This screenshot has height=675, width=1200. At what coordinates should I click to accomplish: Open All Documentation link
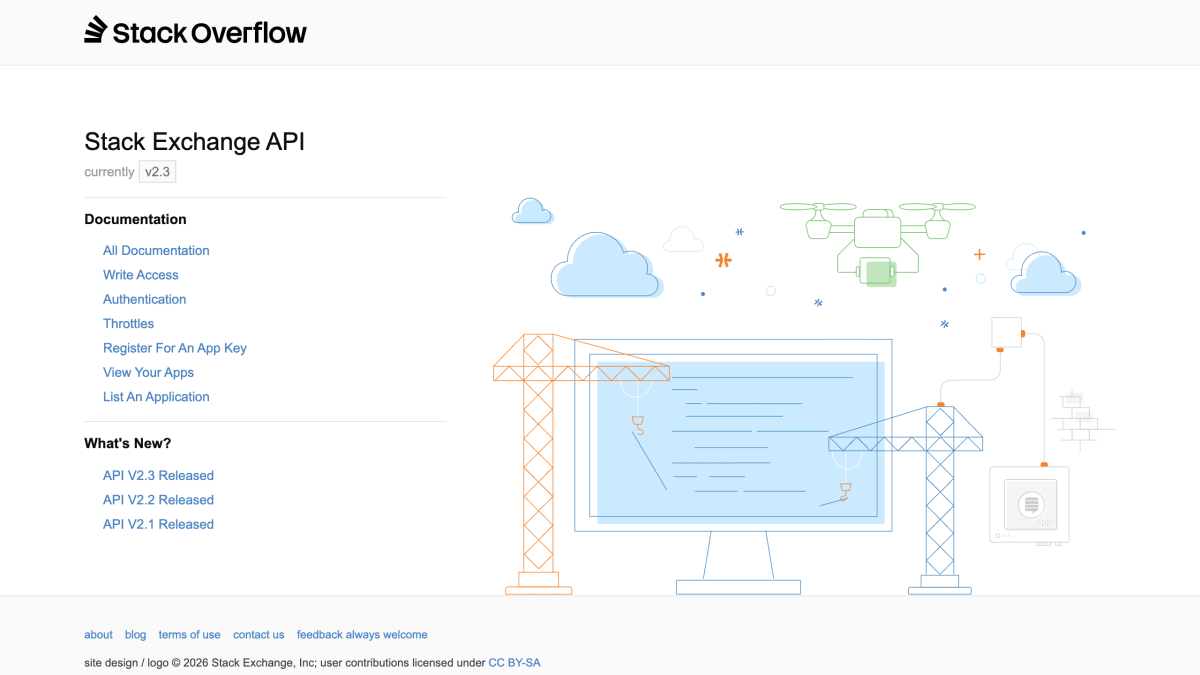[x=156, y=251]
